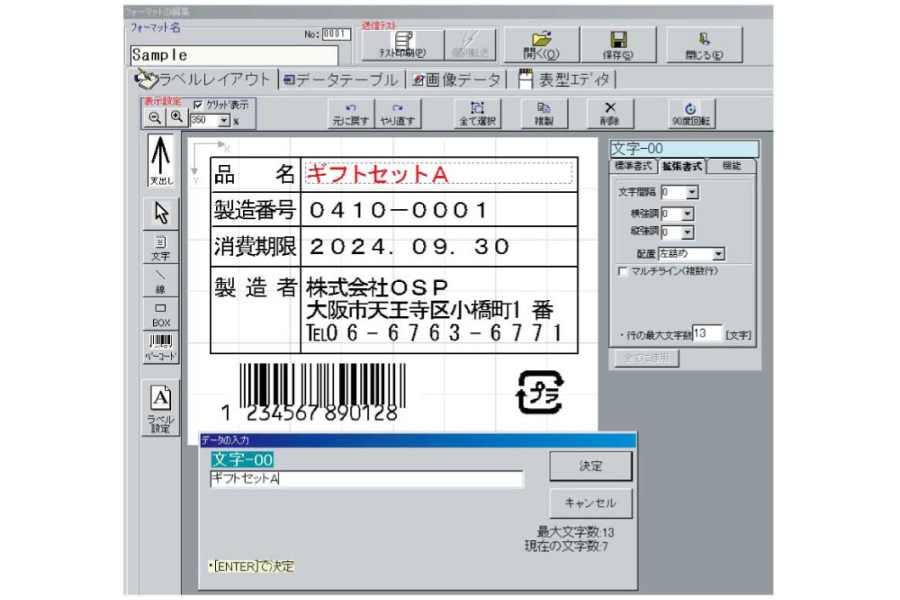The image size is (900, 600).
Task: Open the 縦強調 vertical emphasis dropdown
Action: point(688,233)
